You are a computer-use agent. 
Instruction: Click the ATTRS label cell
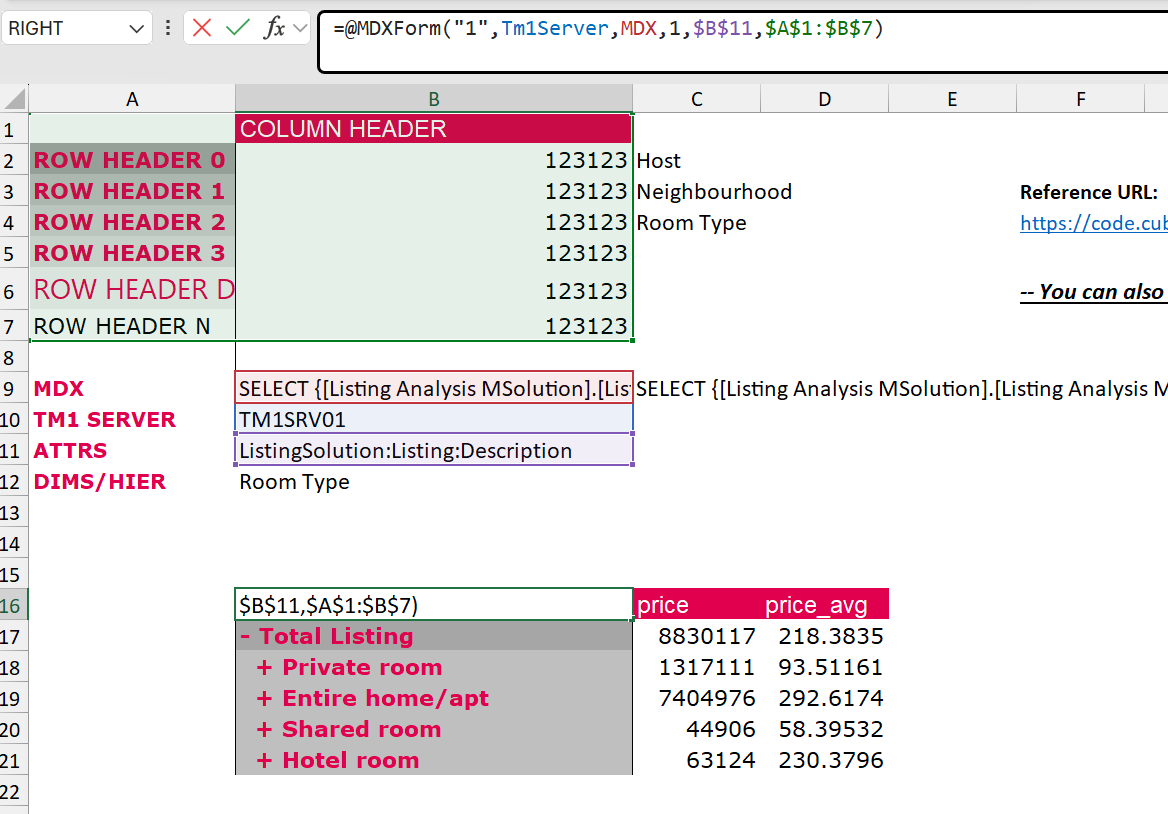click(x=132, y=451)
